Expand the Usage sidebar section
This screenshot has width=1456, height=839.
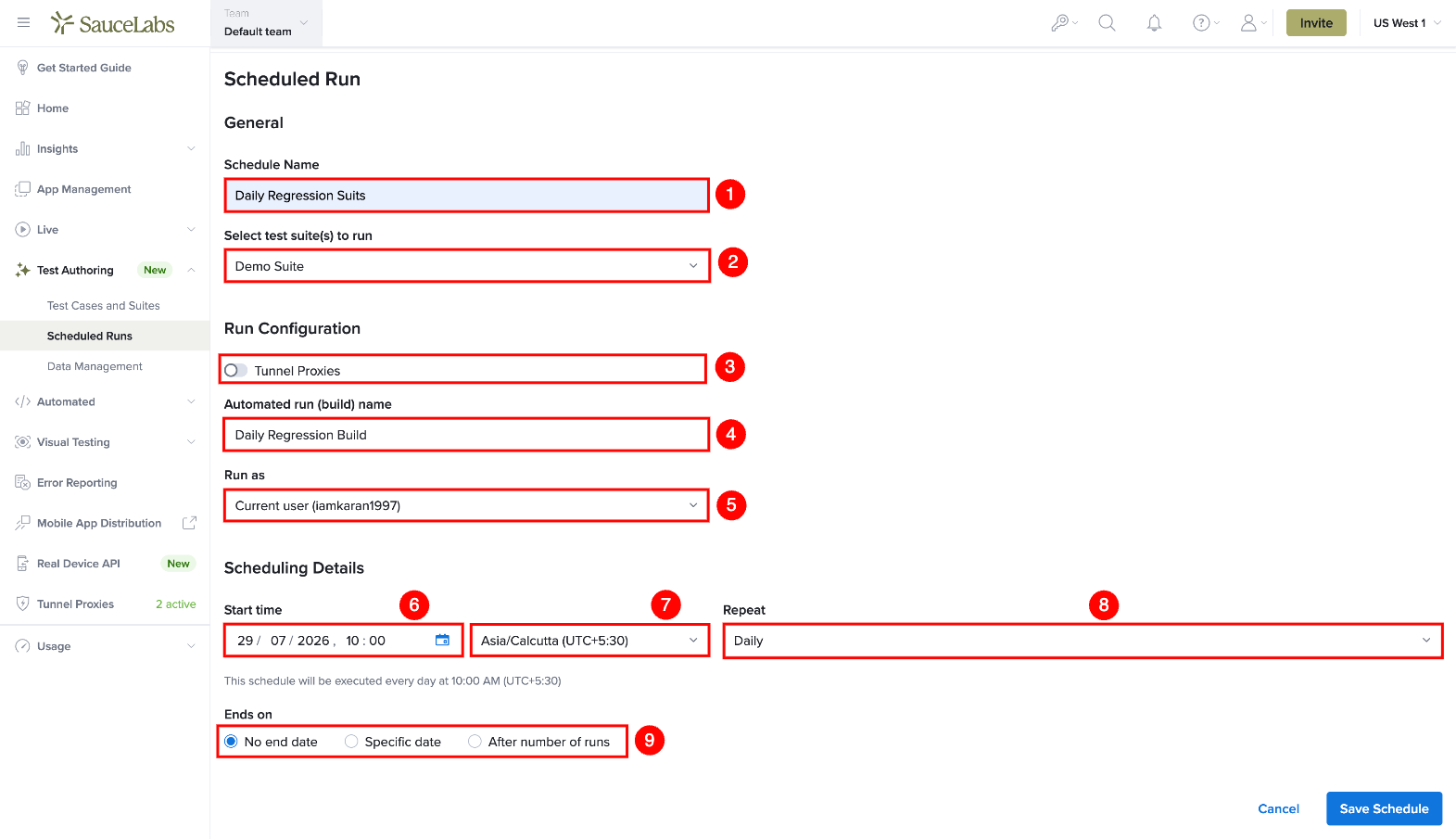coord(191,646)
